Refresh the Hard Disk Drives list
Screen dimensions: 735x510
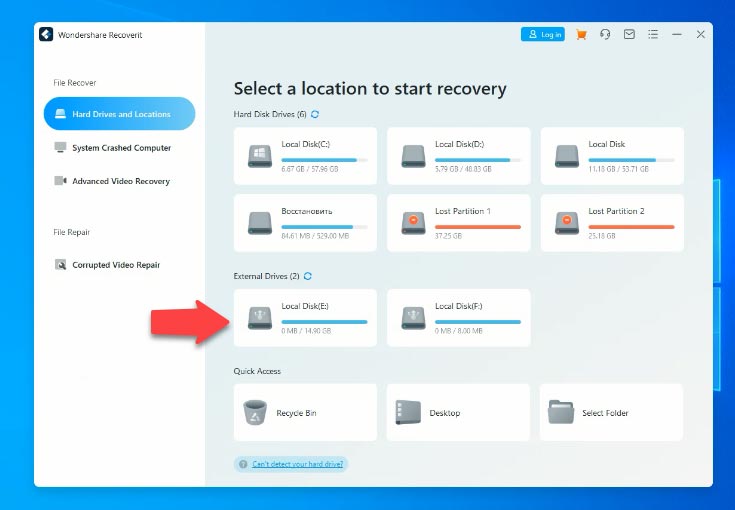coord(315,114)
